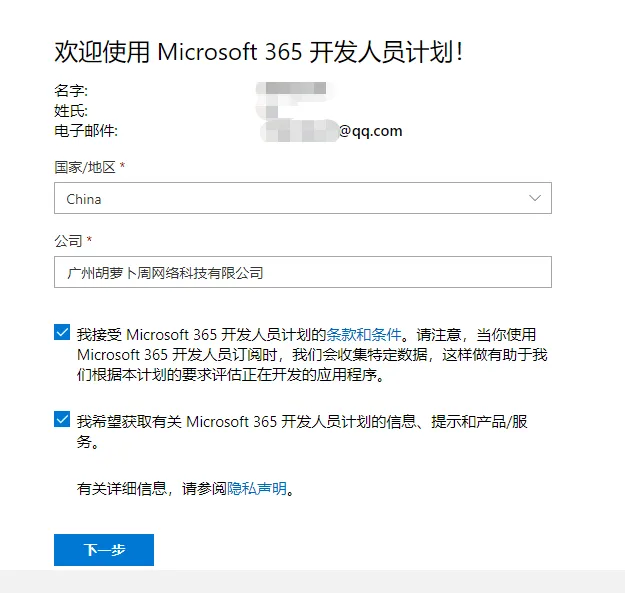
Task: Open the 隐私声明 privacy statement link
Action: point(258,489)
